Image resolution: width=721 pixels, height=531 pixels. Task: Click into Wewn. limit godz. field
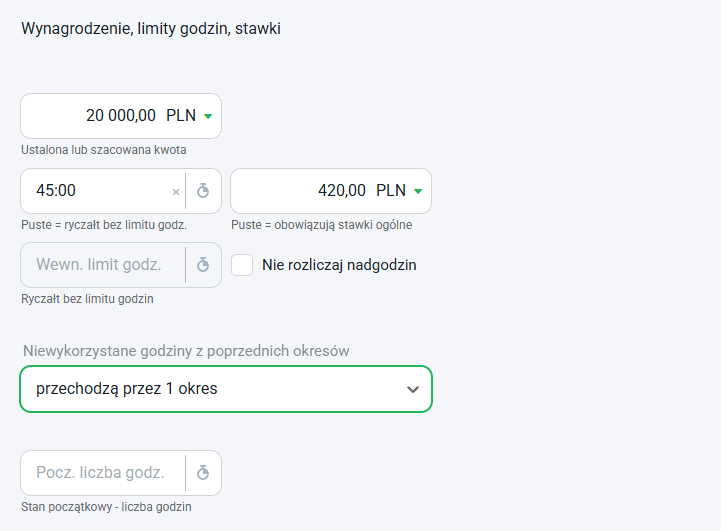[x=103, y=265]
